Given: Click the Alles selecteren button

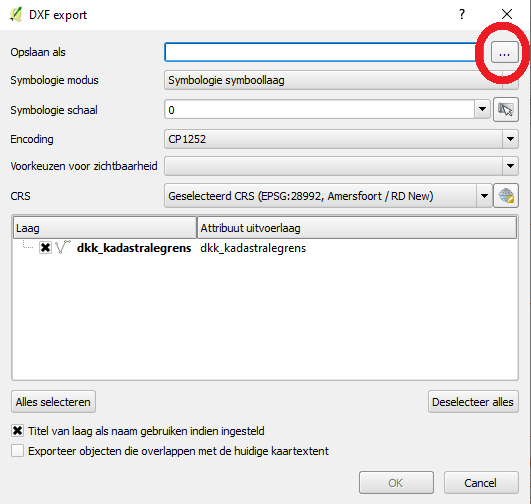Looking at the screenshot, I should 53,402.
